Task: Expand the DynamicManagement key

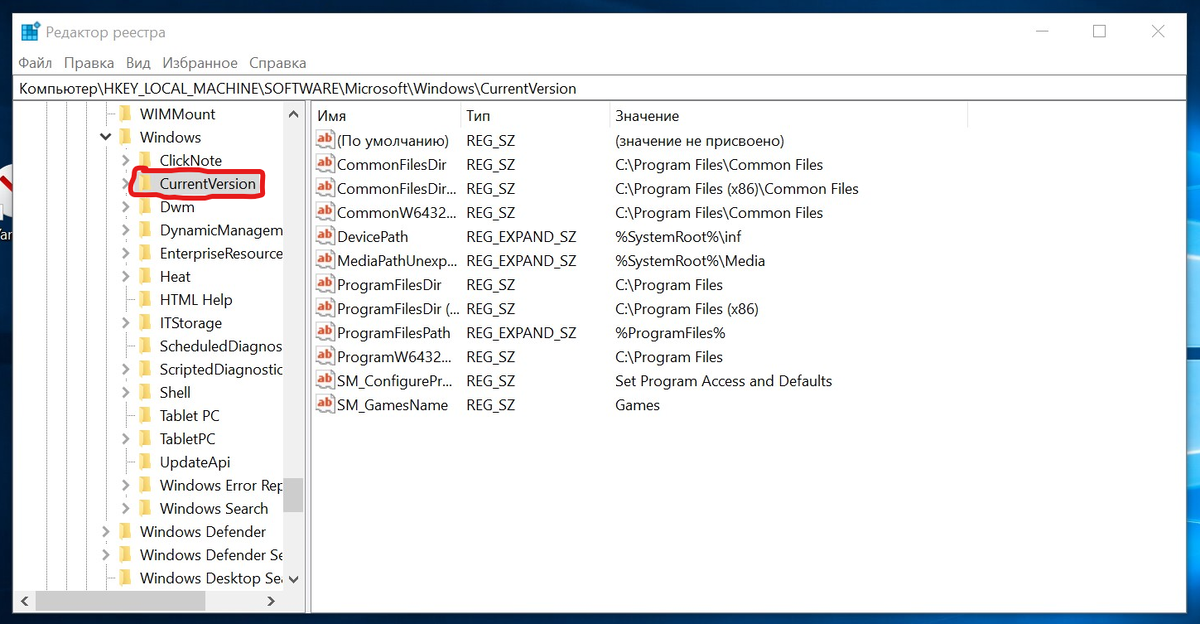Action: (x=125, y=230)
